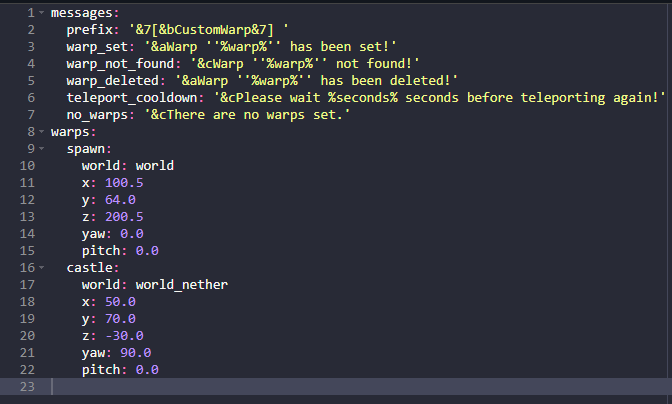
Task: Place cursor on yaw value 90.0
Action: 135,353
